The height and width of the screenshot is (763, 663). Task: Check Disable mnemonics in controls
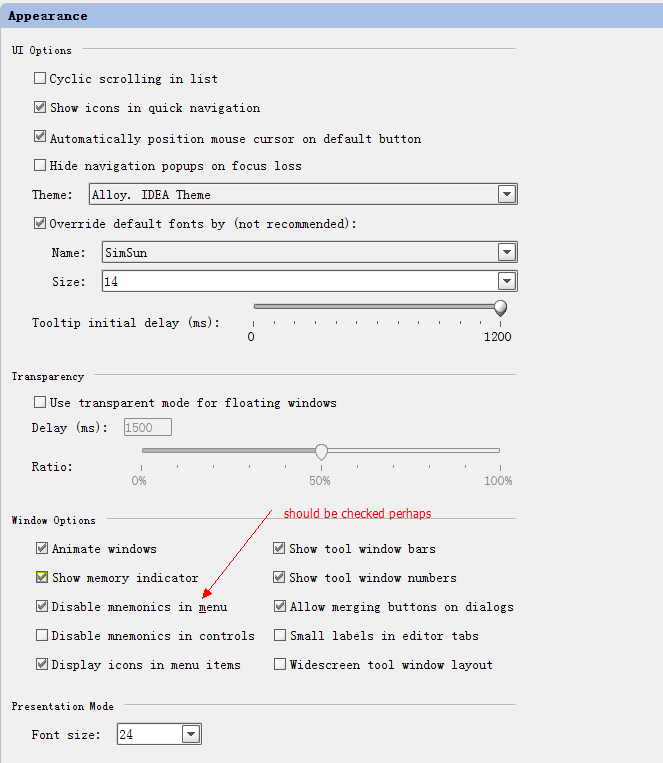click(x=42, y=636)
